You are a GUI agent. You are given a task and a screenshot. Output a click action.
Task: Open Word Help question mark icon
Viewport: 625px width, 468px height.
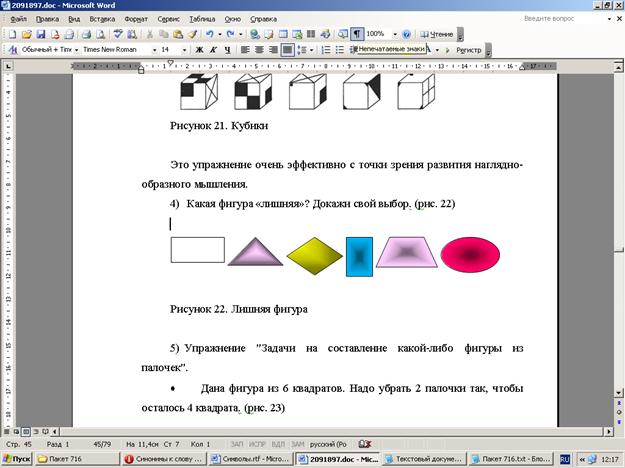coord(407,34)
